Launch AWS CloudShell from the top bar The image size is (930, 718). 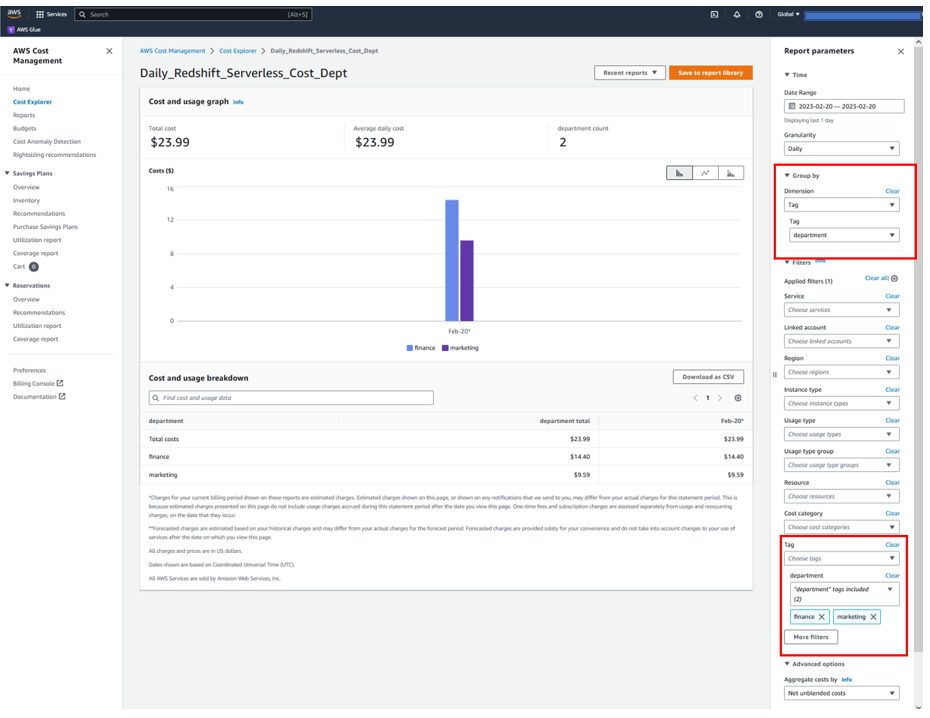pos(714,14)
